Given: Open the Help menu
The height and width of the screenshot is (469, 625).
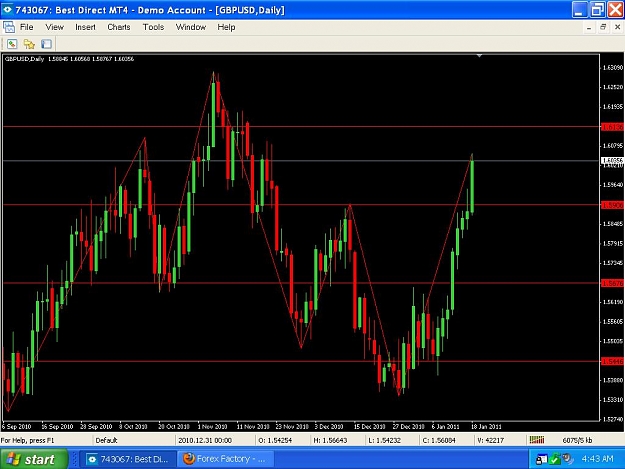Looking at the screenshot, I should (226, 27).
